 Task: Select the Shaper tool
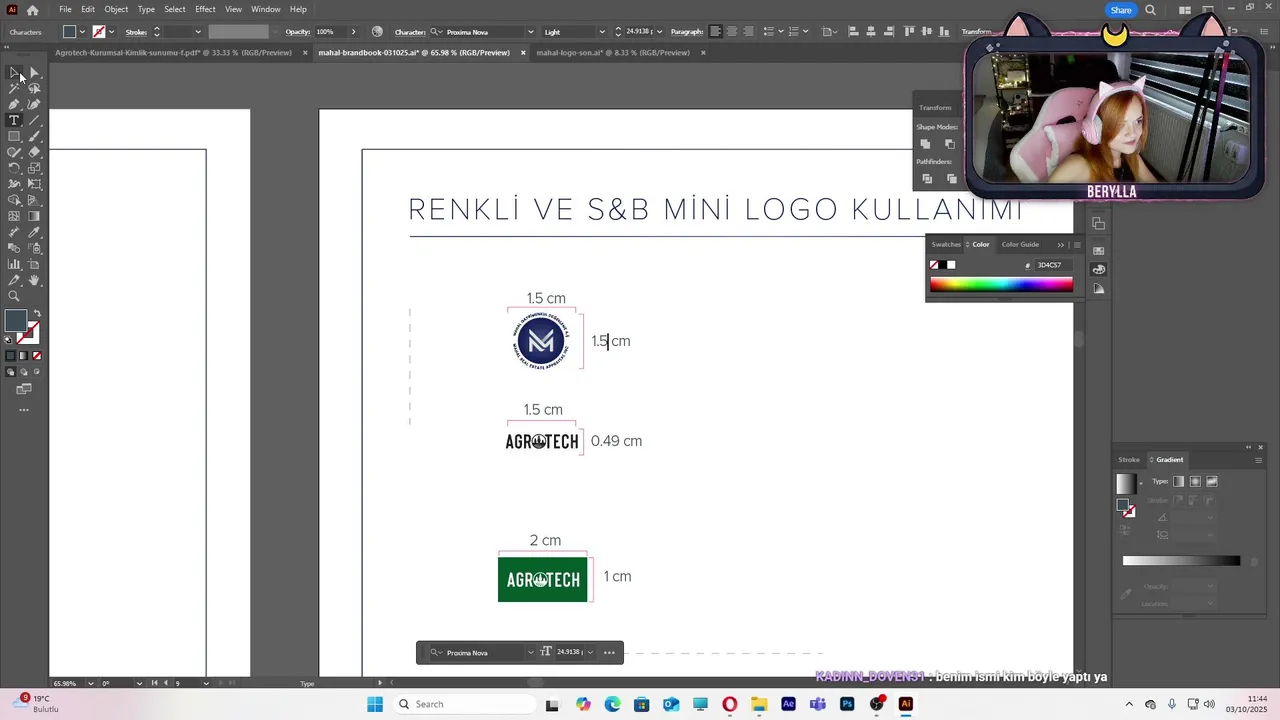click(x=14, y=153)
